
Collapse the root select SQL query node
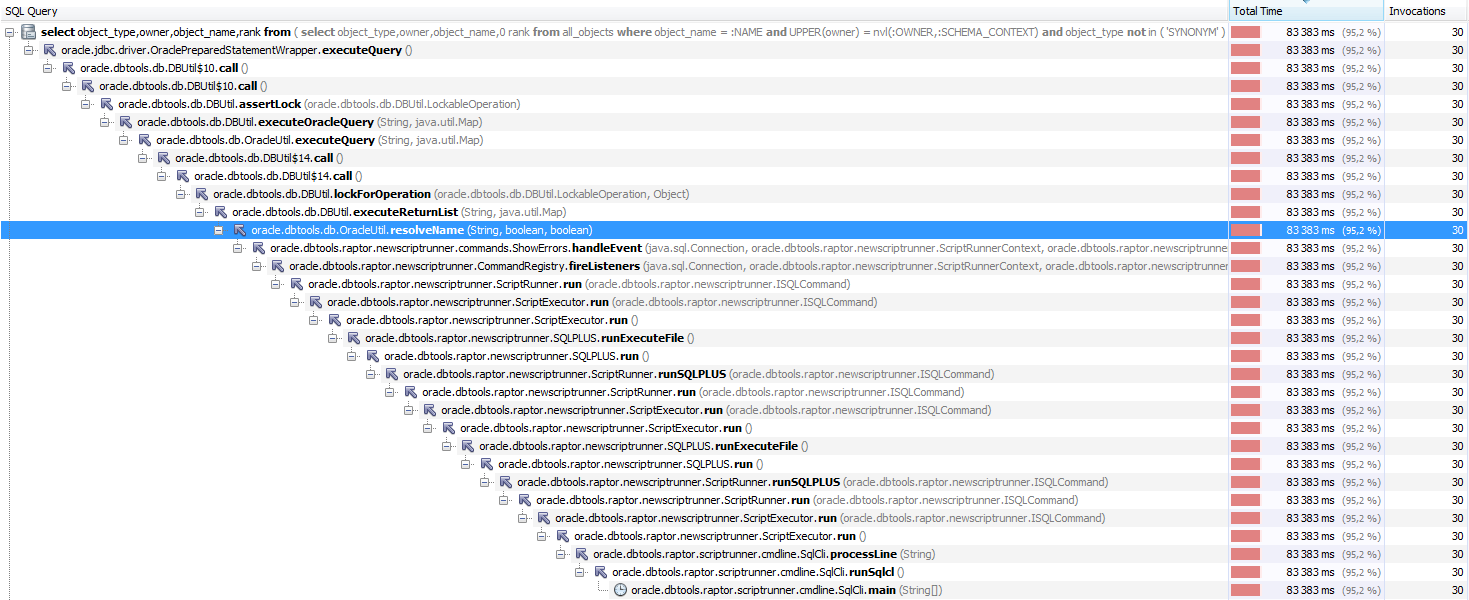pos(10,32)
